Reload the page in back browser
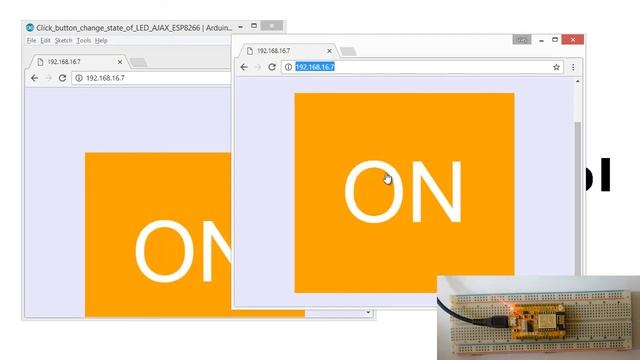Image resolution: width=640 pixels, height=360 pixels. click(x=62, y=78)
